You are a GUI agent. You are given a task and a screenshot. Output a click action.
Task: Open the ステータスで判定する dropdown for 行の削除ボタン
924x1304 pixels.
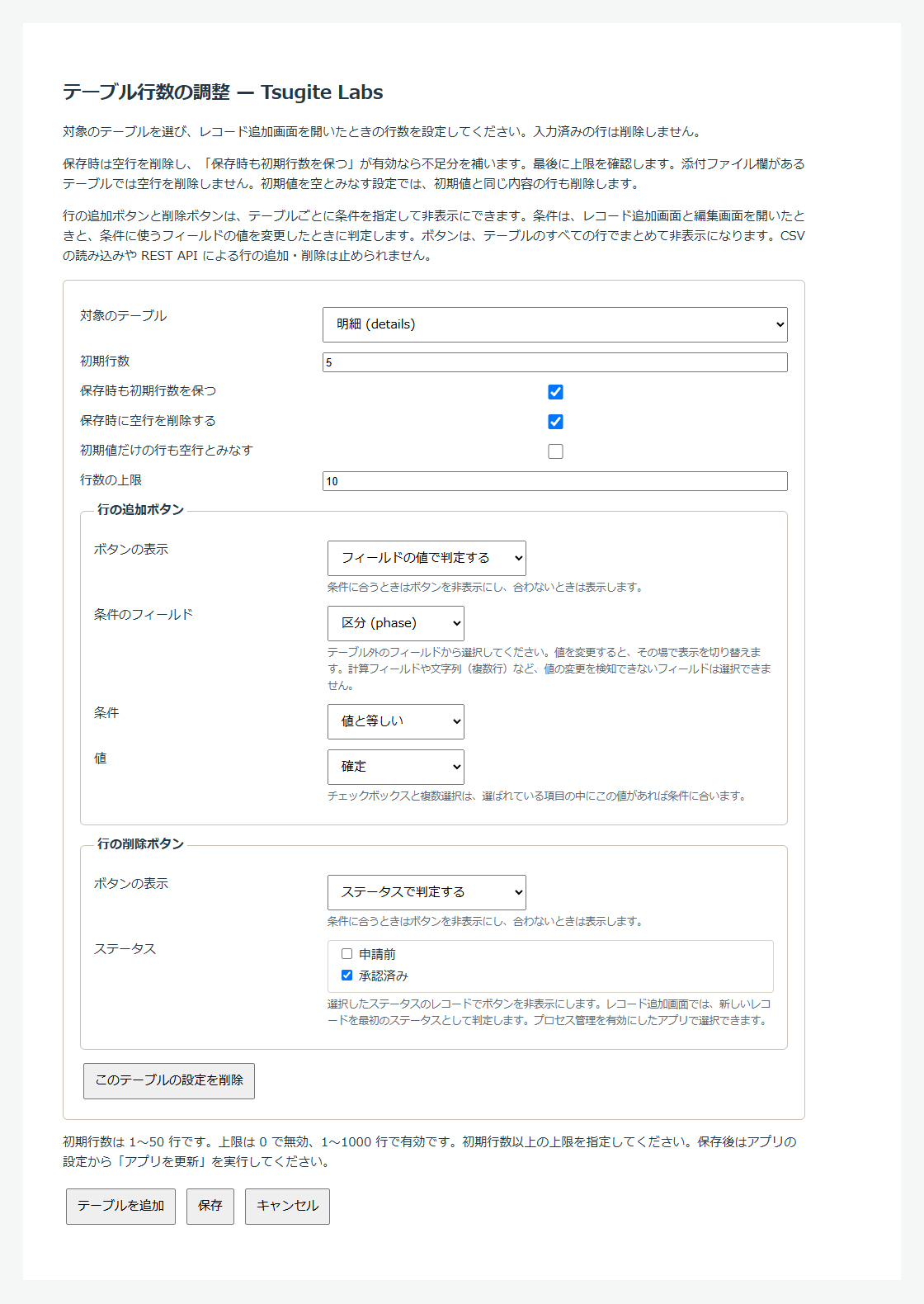coord(427,892)
